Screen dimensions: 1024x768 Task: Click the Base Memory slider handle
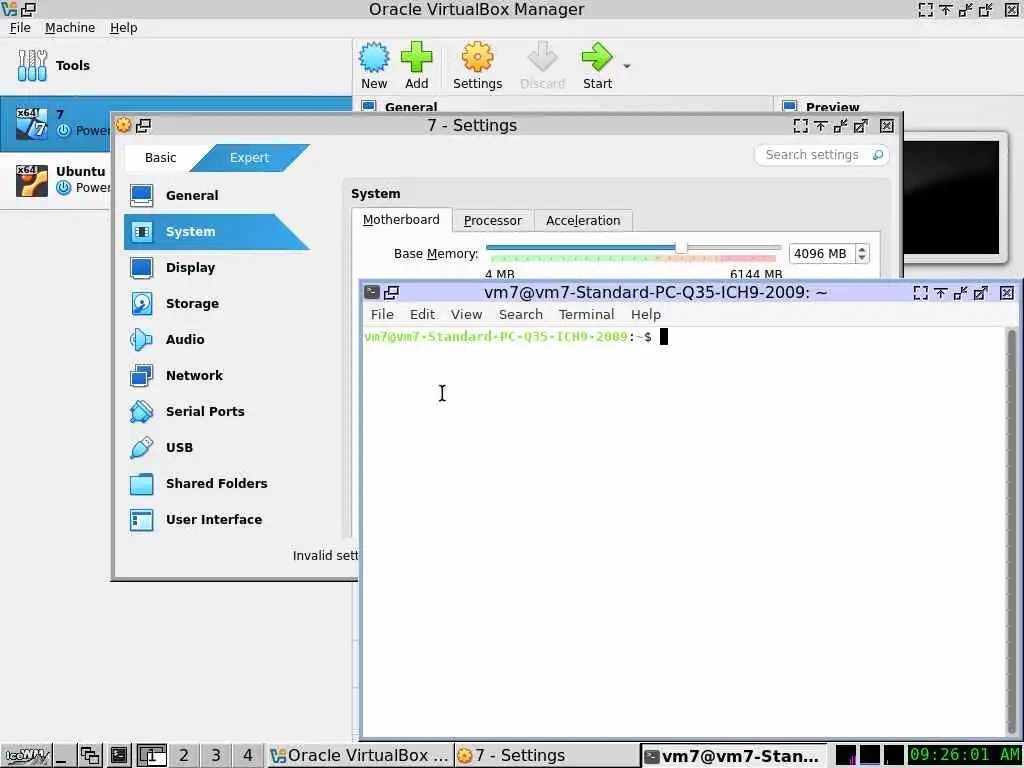[x=681, y=248]
